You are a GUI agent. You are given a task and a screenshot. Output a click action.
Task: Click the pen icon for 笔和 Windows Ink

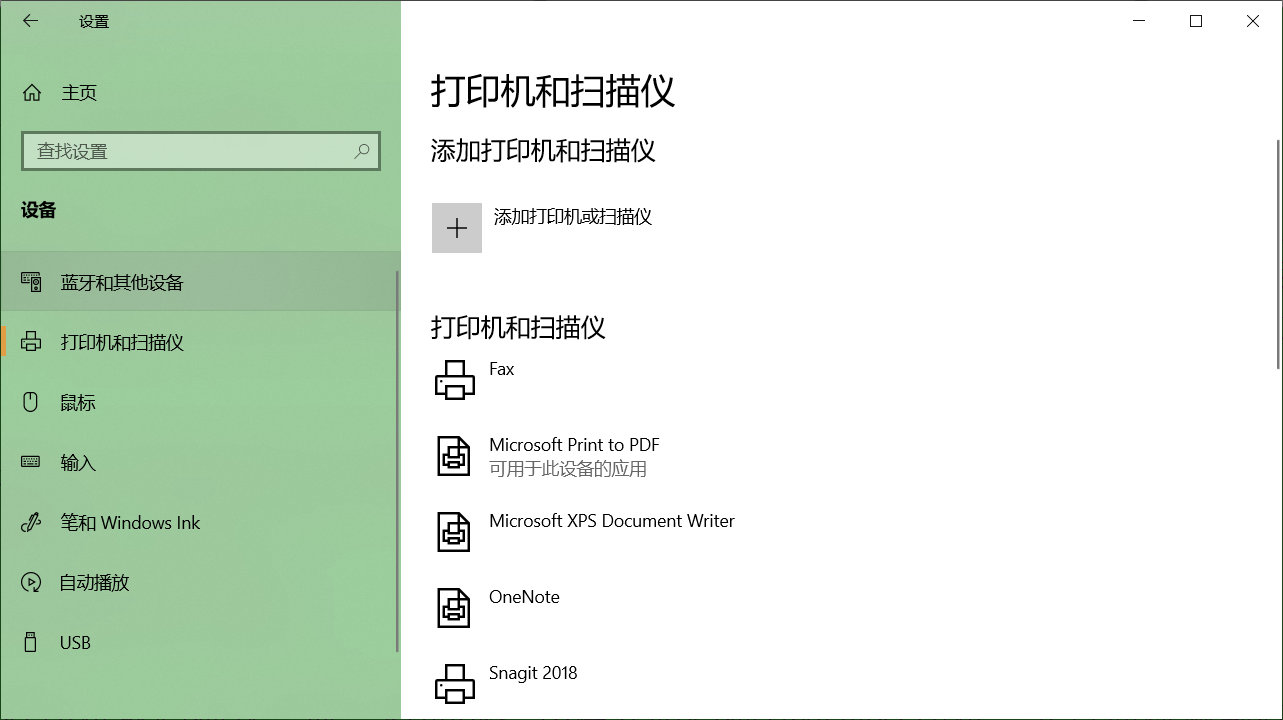(30, 522)
